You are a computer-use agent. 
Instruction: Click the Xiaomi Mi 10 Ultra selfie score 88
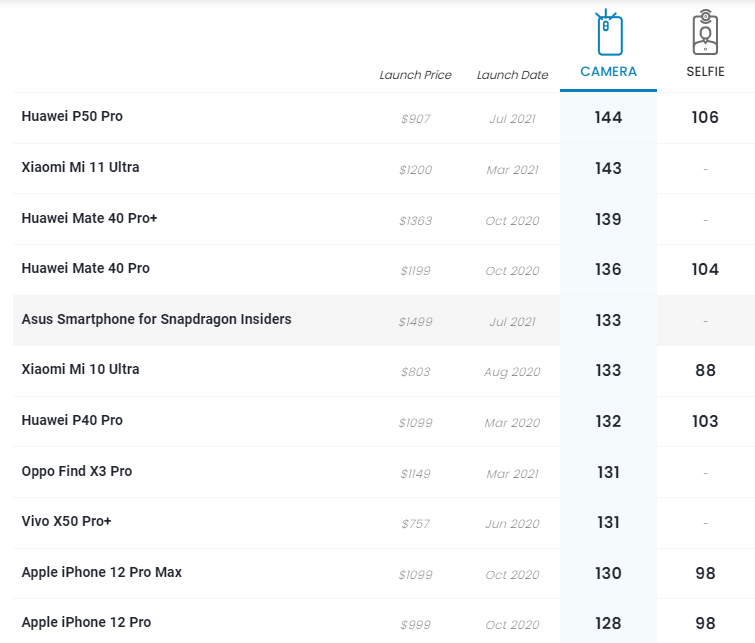point(705,371)
